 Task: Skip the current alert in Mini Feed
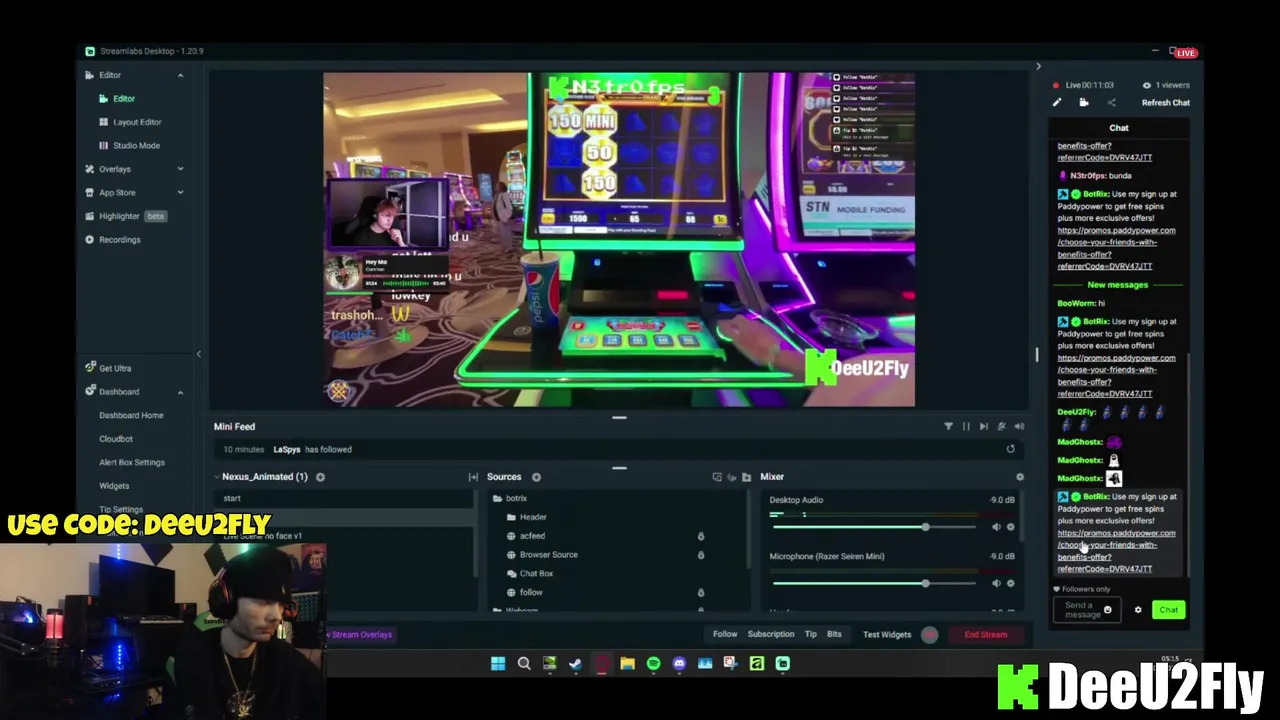[x=983, y=427]
